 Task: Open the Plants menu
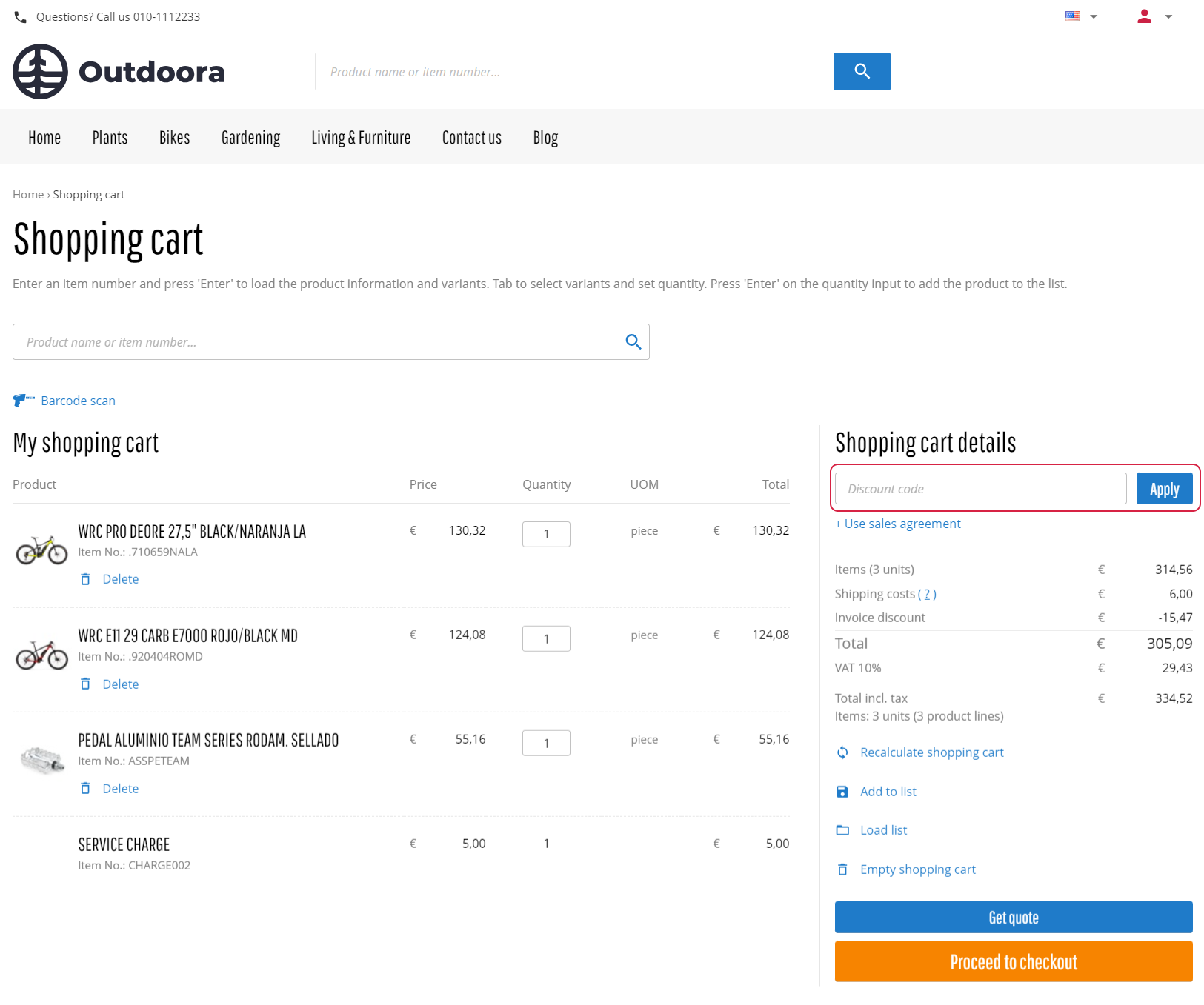110,138
